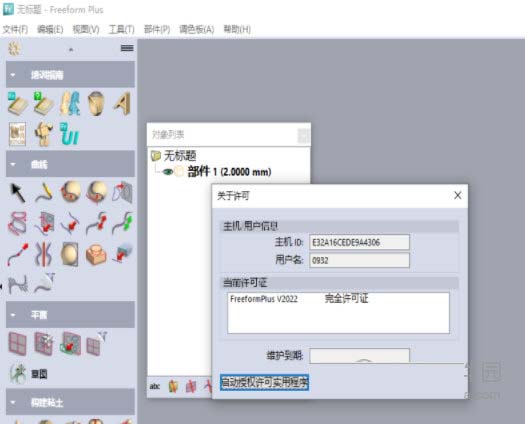Screen dimensions: 525x424
Task: Open the 文件(F) menu
Action: pyautogui.click(x=15, y=29)
